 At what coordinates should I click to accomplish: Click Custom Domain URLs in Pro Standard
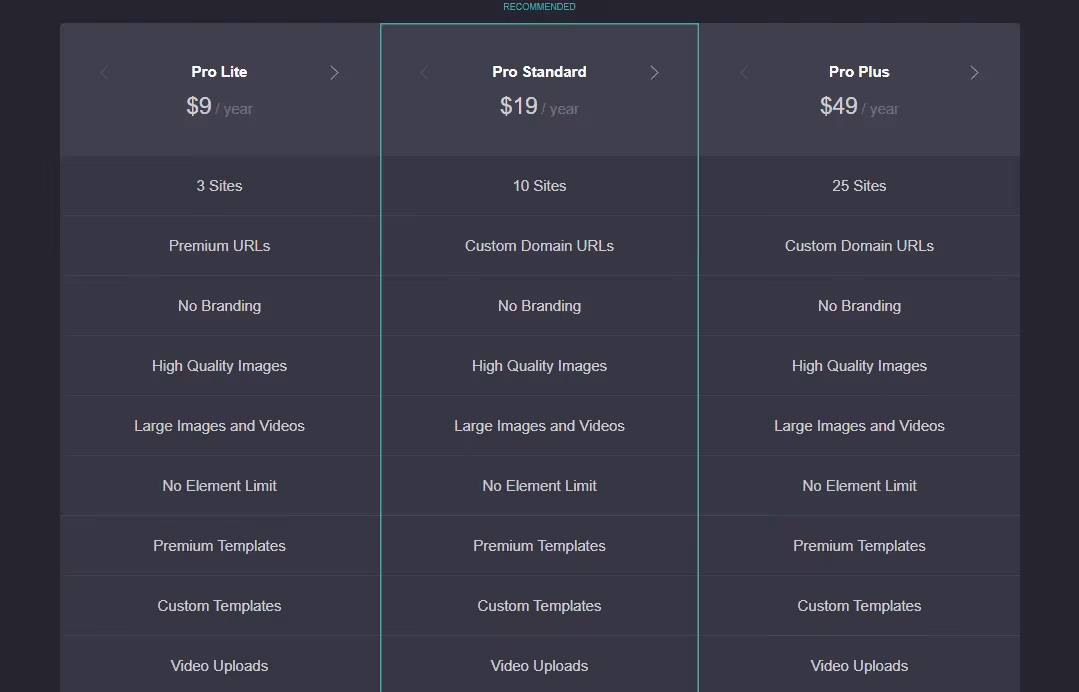(x=540, y=246)
